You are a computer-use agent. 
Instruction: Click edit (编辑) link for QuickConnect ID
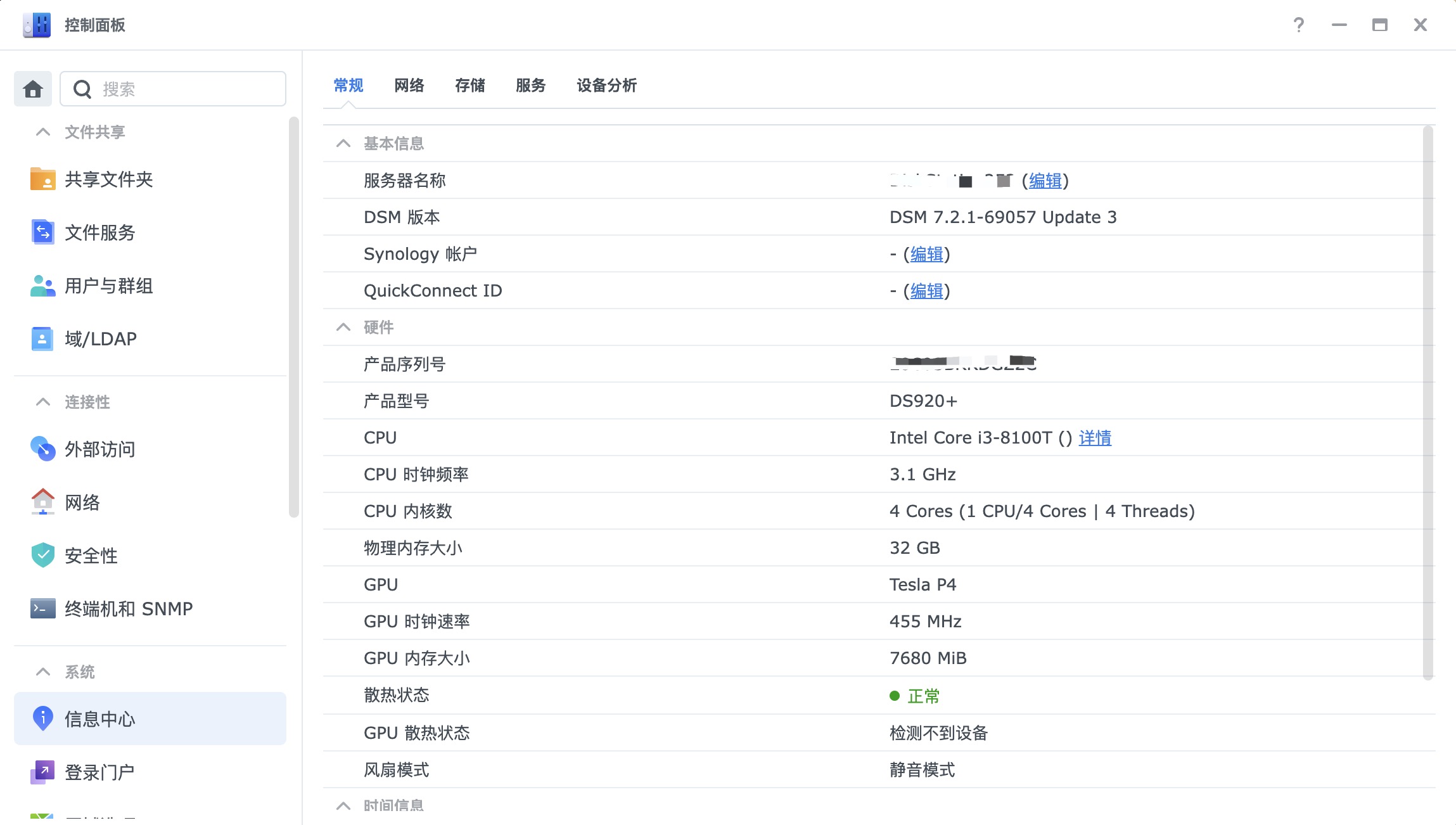(926, 291)
